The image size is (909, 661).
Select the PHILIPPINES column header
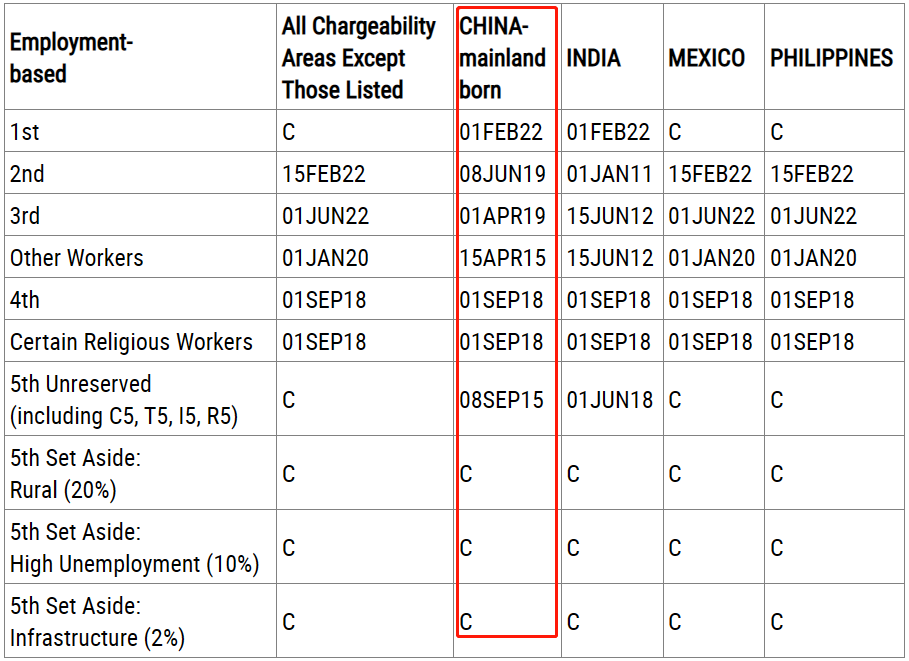pos(831,58)
